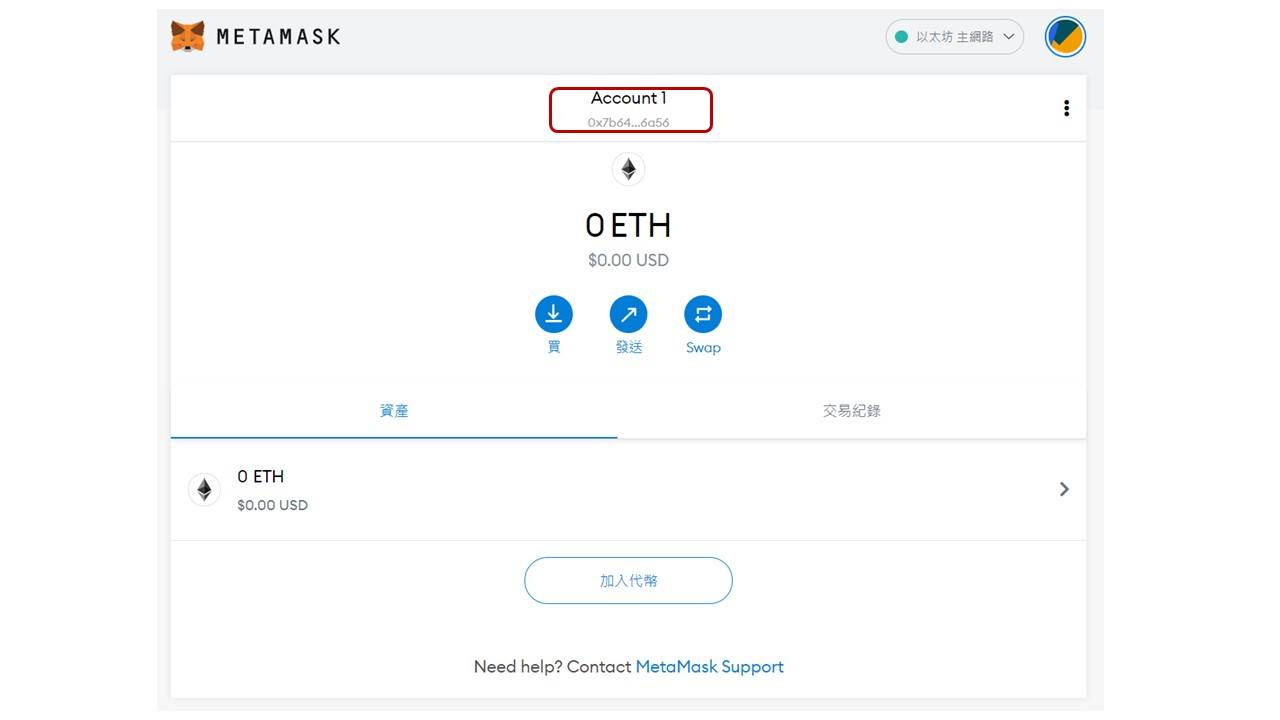Viewport: 1280px width, 720px height.
Task: Copy the Account 1 address 0x7b64...6a56
Action: tap(629, 122)
